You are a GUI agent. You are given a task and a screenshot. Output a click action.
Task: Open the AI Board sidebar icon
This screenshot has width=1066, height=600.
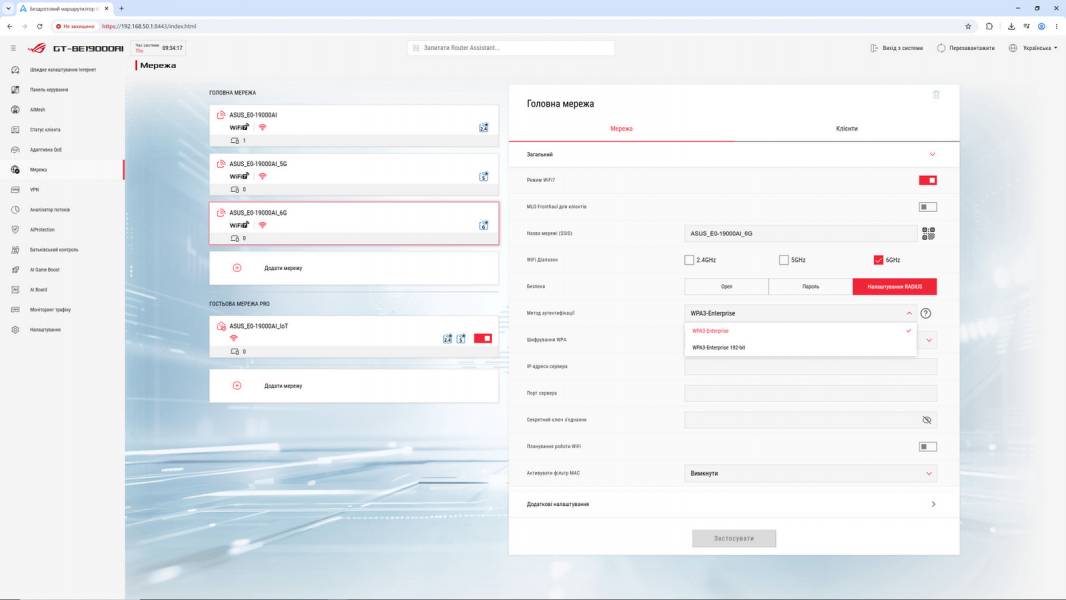pyautogui.click(x=15, y=289)
